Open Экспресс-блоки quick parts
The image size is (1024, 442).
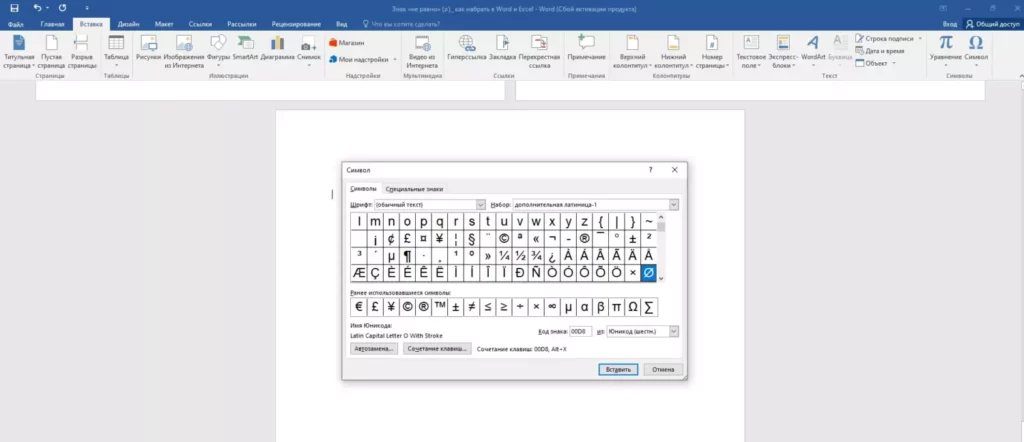pos(784,52)
